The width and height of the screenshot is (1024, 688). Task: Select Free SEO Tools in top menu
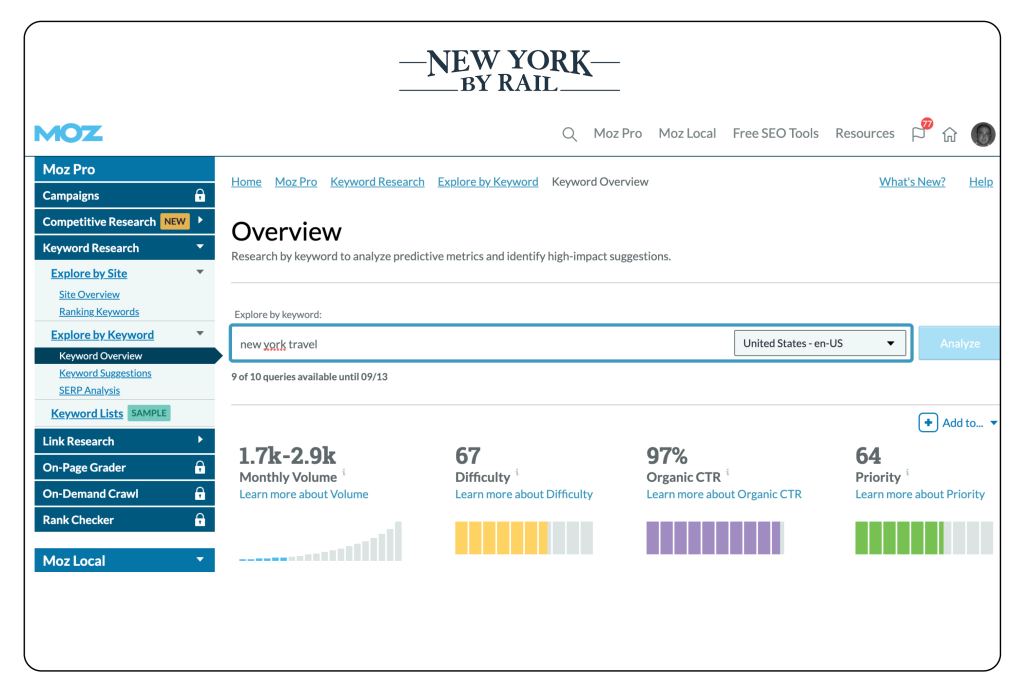(x=775, y=134)
